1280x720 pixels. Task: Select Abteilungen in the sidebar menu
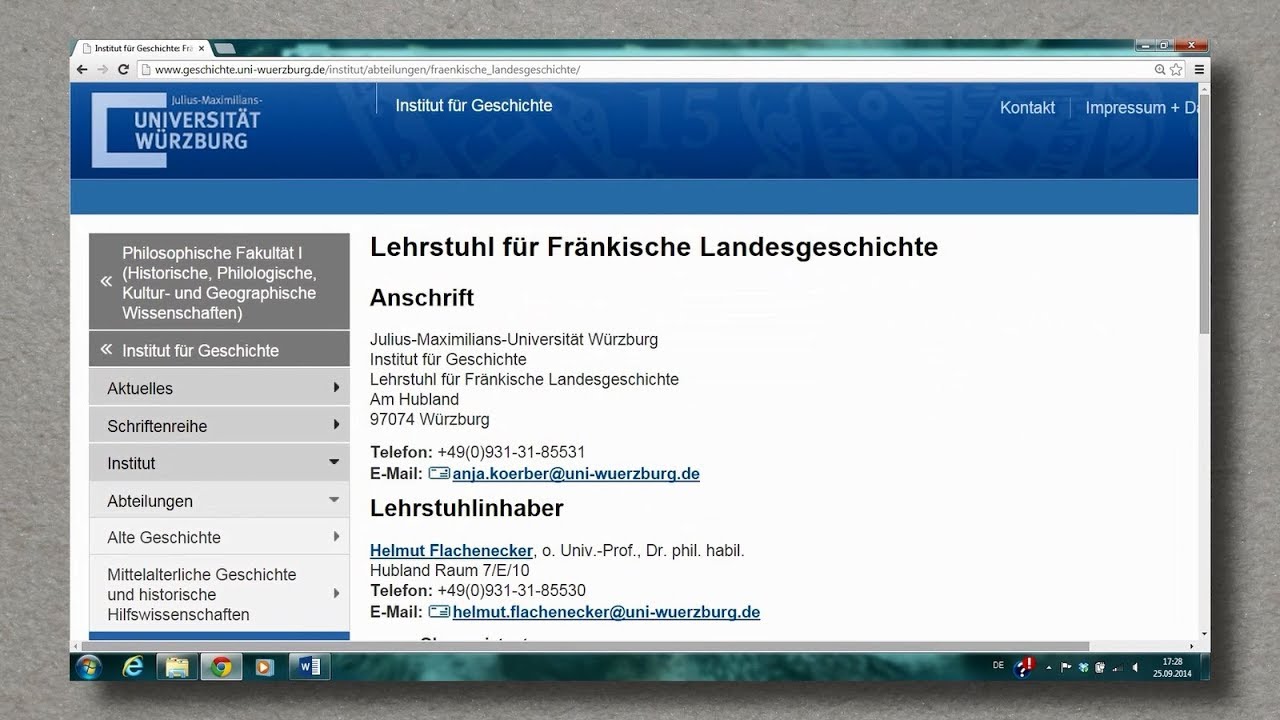coord(219,500)
